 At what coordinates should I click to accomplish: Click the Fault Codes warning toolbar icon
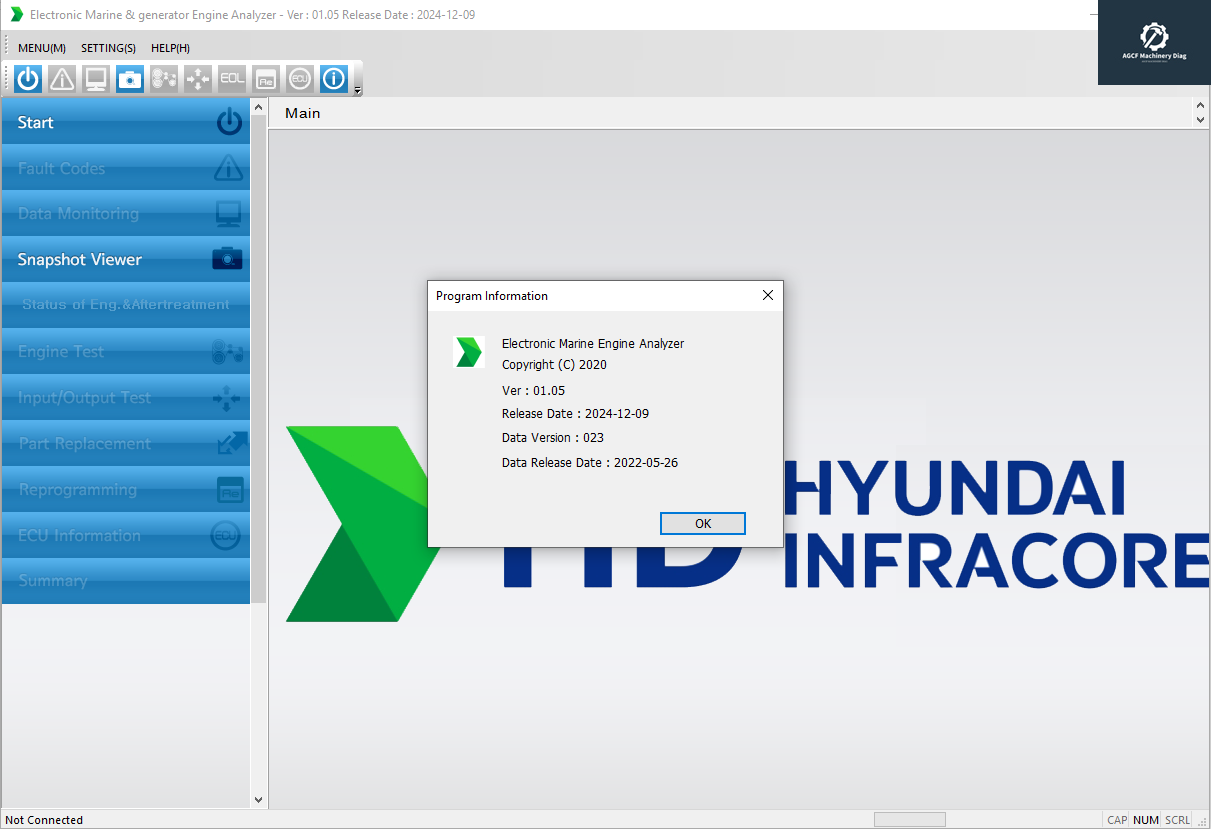pos(62,79)
